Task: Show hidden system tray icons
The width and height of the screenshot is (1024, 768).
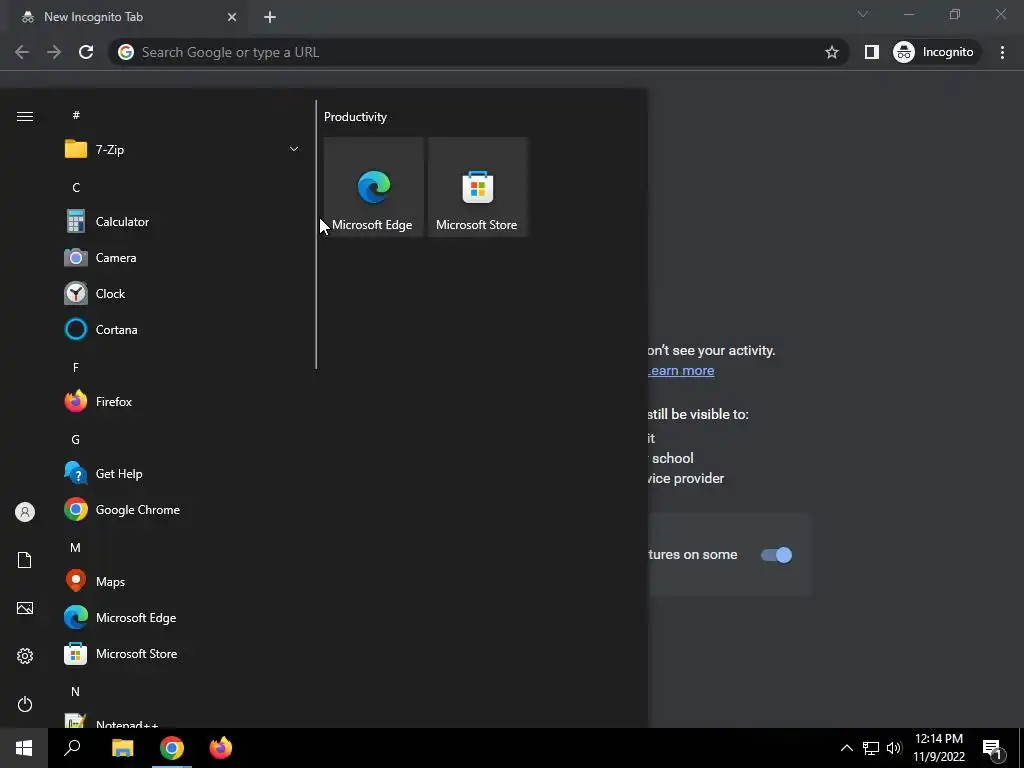Action: pos(846,748)
